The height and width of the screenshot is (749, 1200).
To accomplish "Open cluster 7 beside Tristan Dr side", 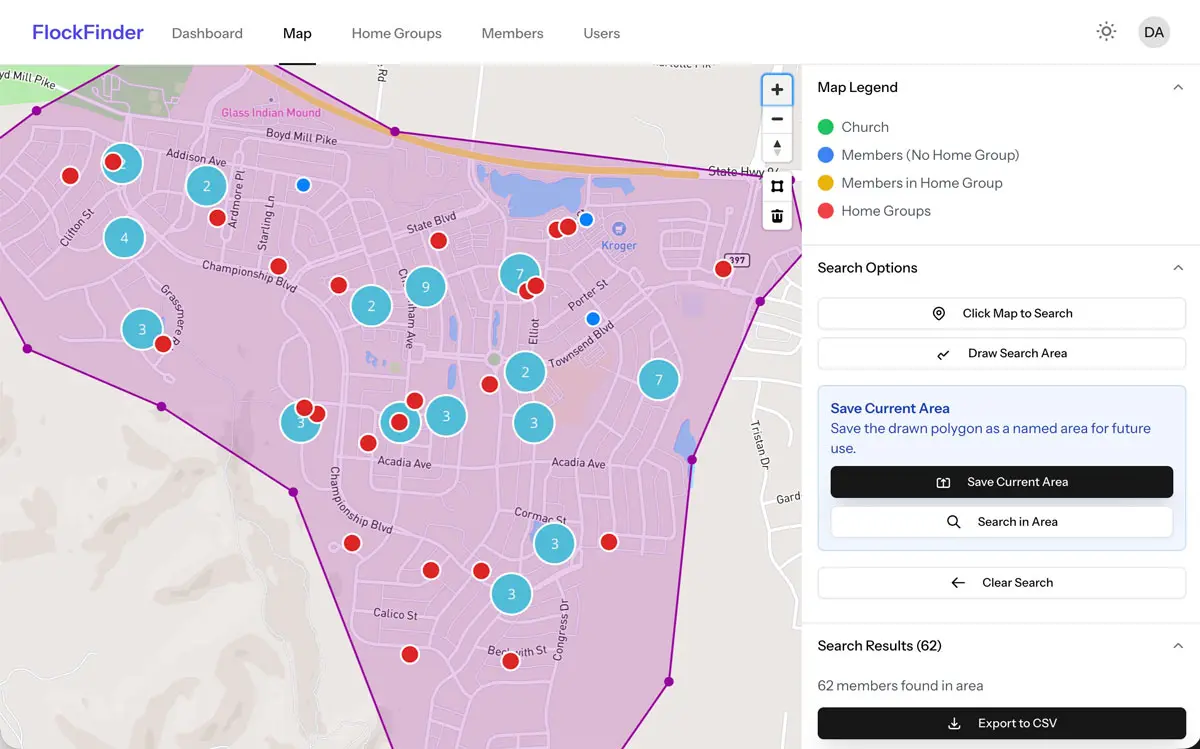I will point(658,380).
